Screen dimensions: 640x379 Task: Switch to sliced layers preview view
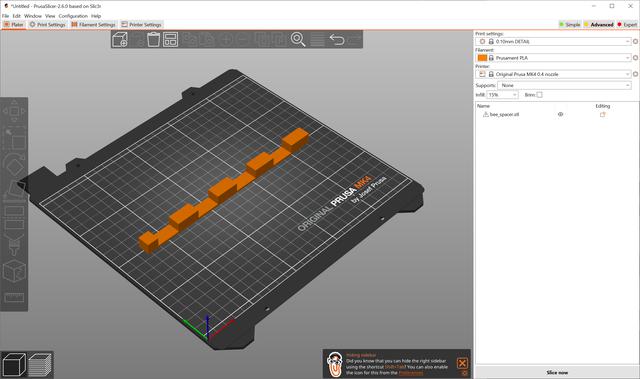(40, 364)
